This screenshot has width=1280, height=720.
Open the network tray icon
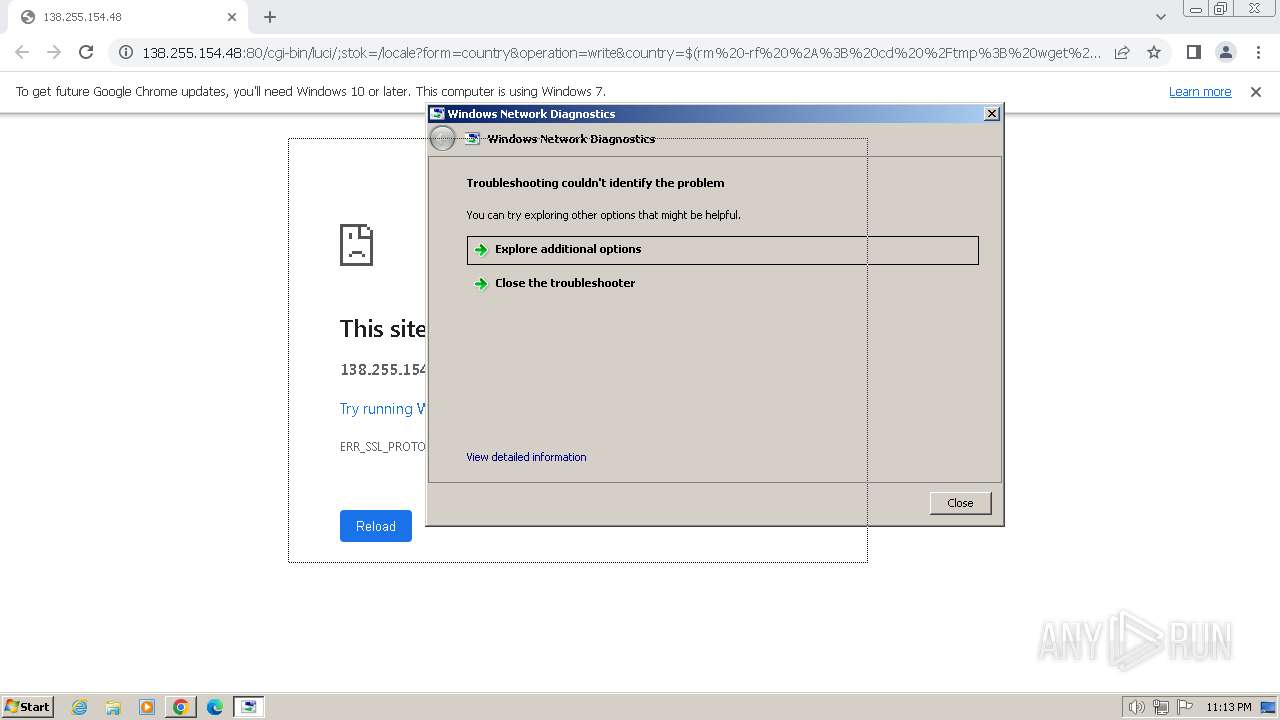click(1161, 707)
